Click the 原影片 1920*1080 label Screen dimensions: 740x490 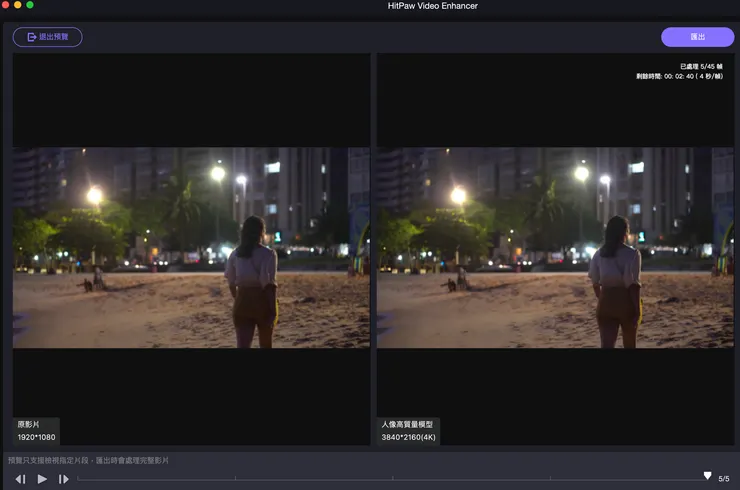(x=36, y=431)
